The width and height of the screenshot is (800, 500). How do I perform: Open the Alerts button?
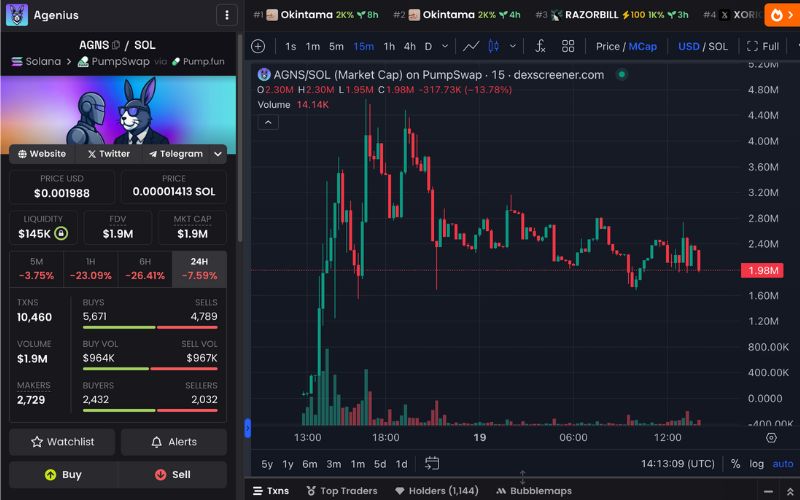(x=174, y=442)
